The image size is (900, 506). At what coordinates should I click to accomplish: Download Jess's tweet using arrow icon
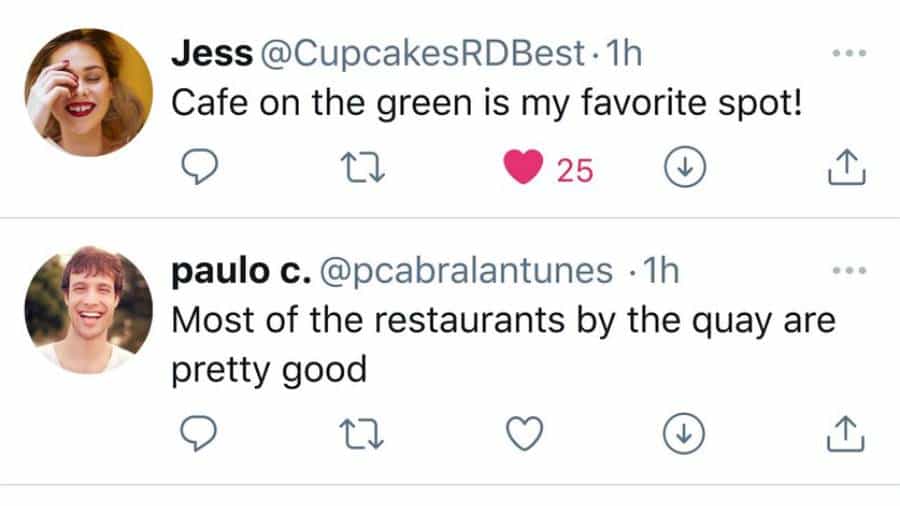pos(686,170)
